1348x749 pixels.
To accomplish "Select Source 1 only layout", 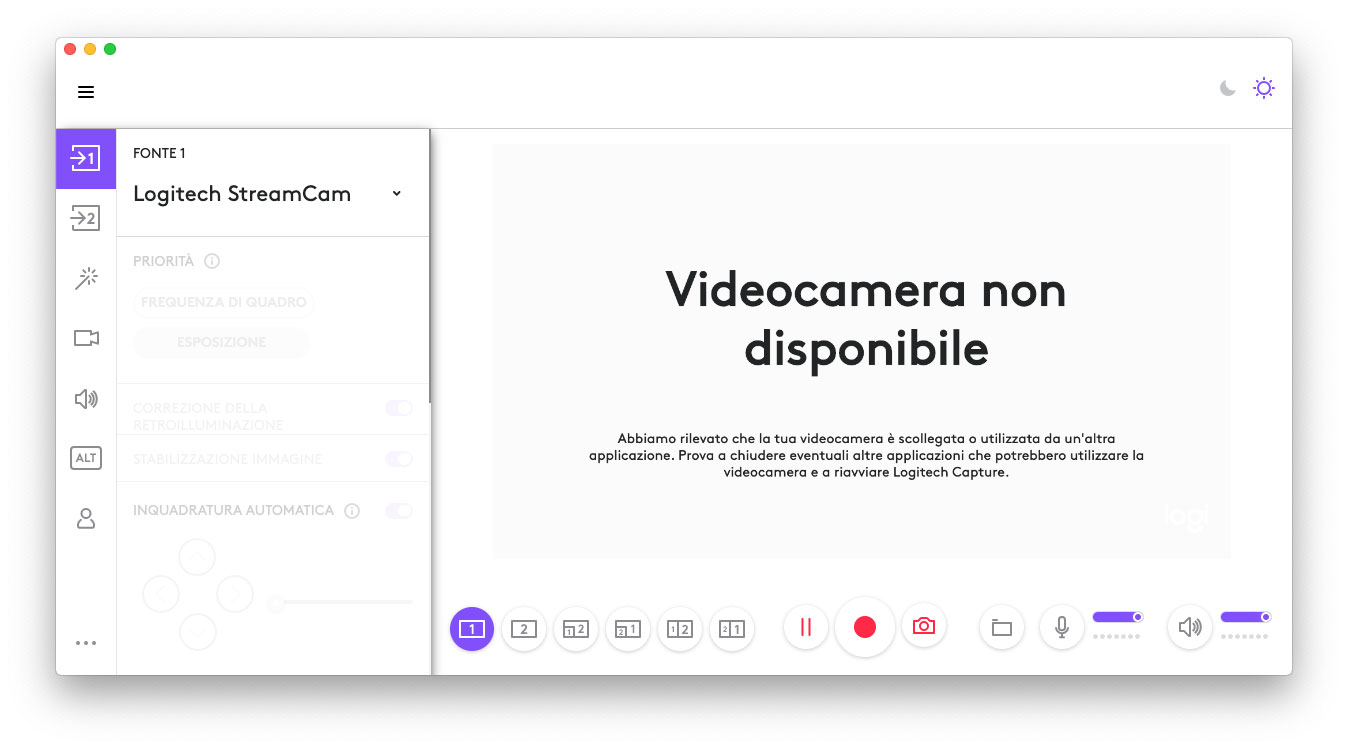I will [472, 629].
